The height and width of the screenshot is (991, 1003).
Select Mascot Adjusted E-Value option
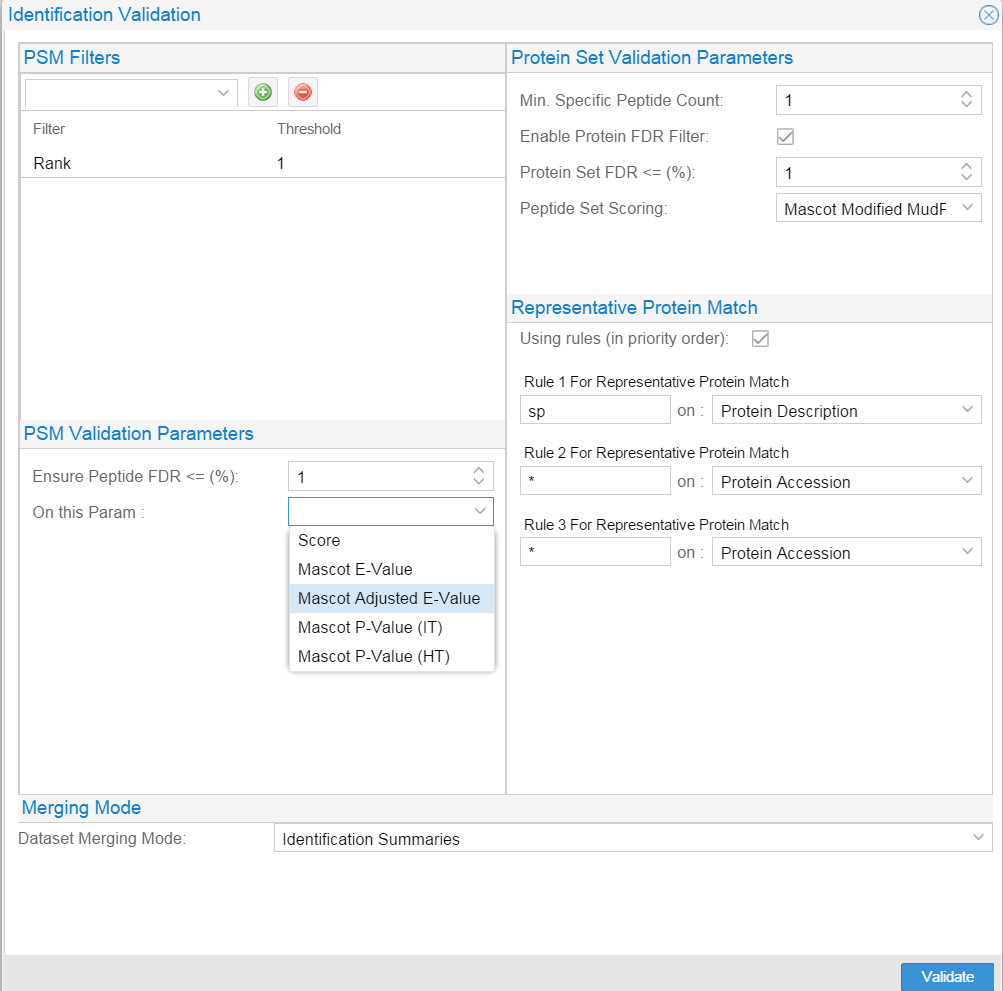click(389, 599)
